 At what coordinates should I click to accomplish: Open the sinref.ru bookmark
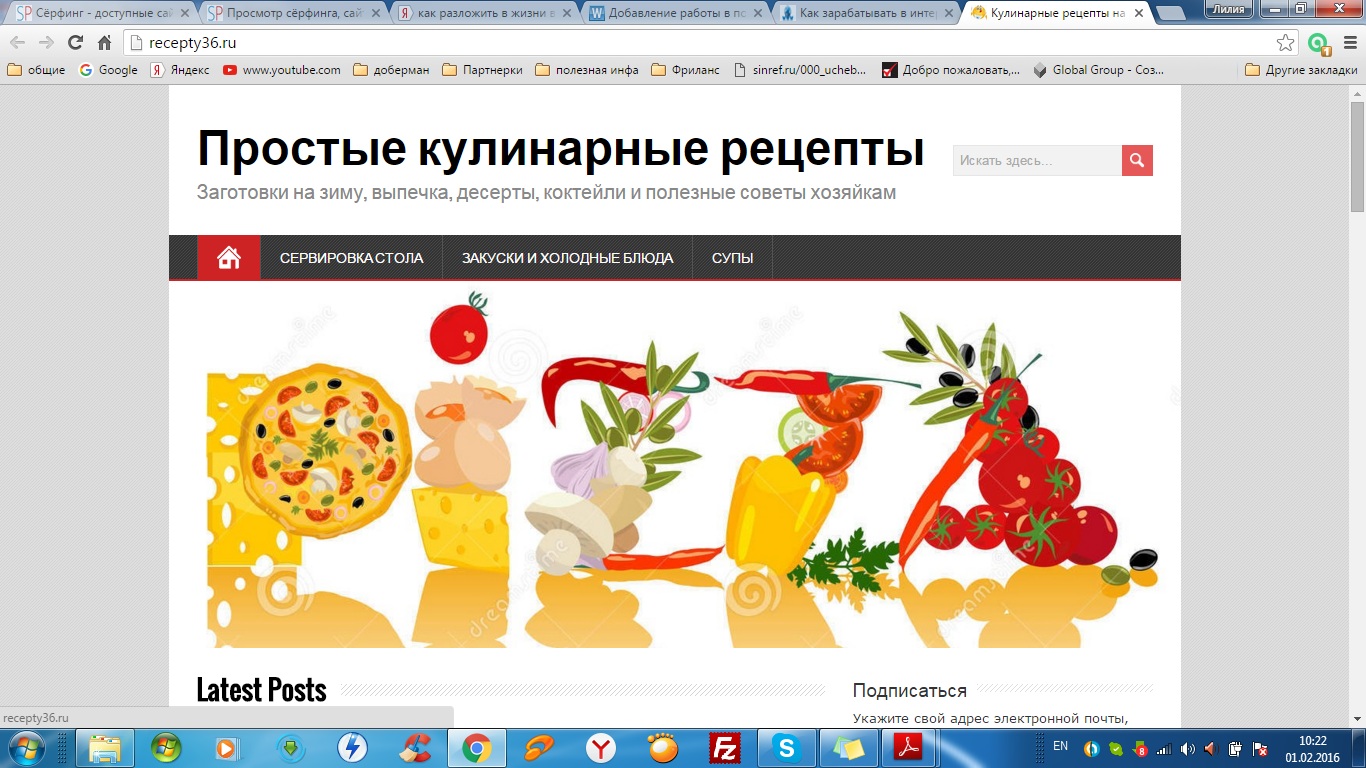(801, 70)
